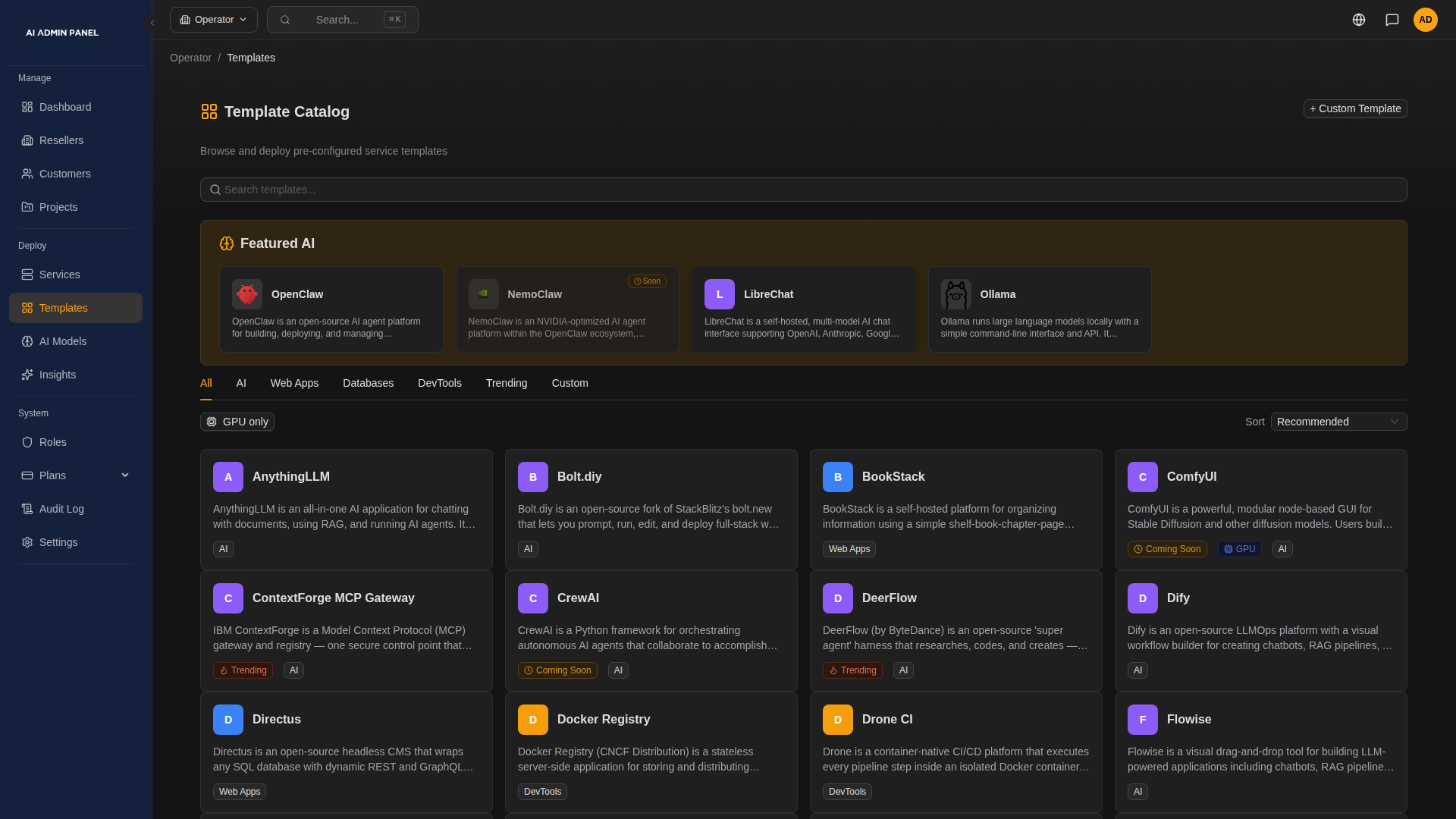Click the Services sidebar icon
The image size is (1456, 819).
27,275
